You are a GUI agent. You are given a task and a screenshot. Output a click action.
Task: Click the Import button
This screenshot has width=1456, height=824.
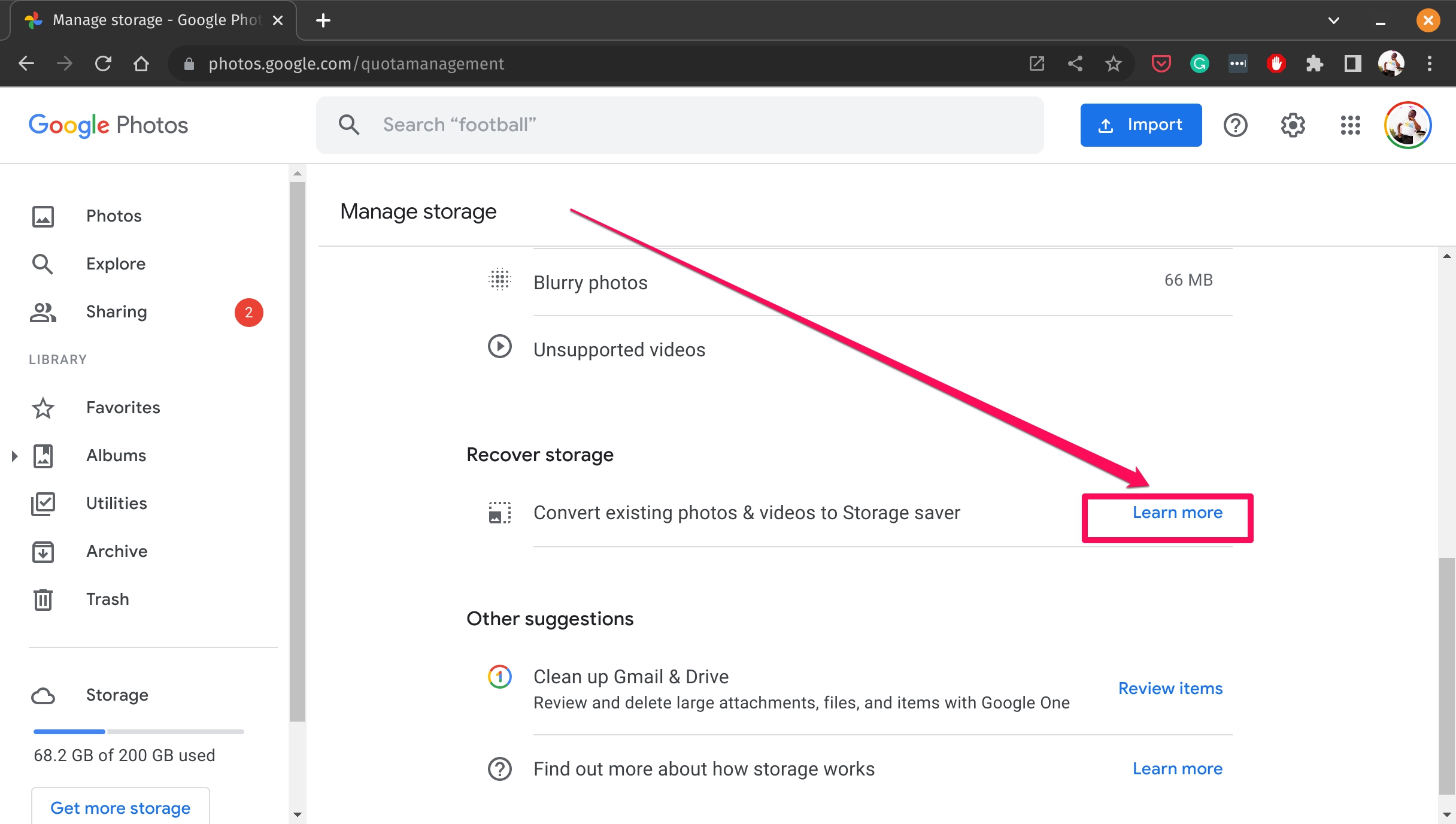tap(1140, 125)
